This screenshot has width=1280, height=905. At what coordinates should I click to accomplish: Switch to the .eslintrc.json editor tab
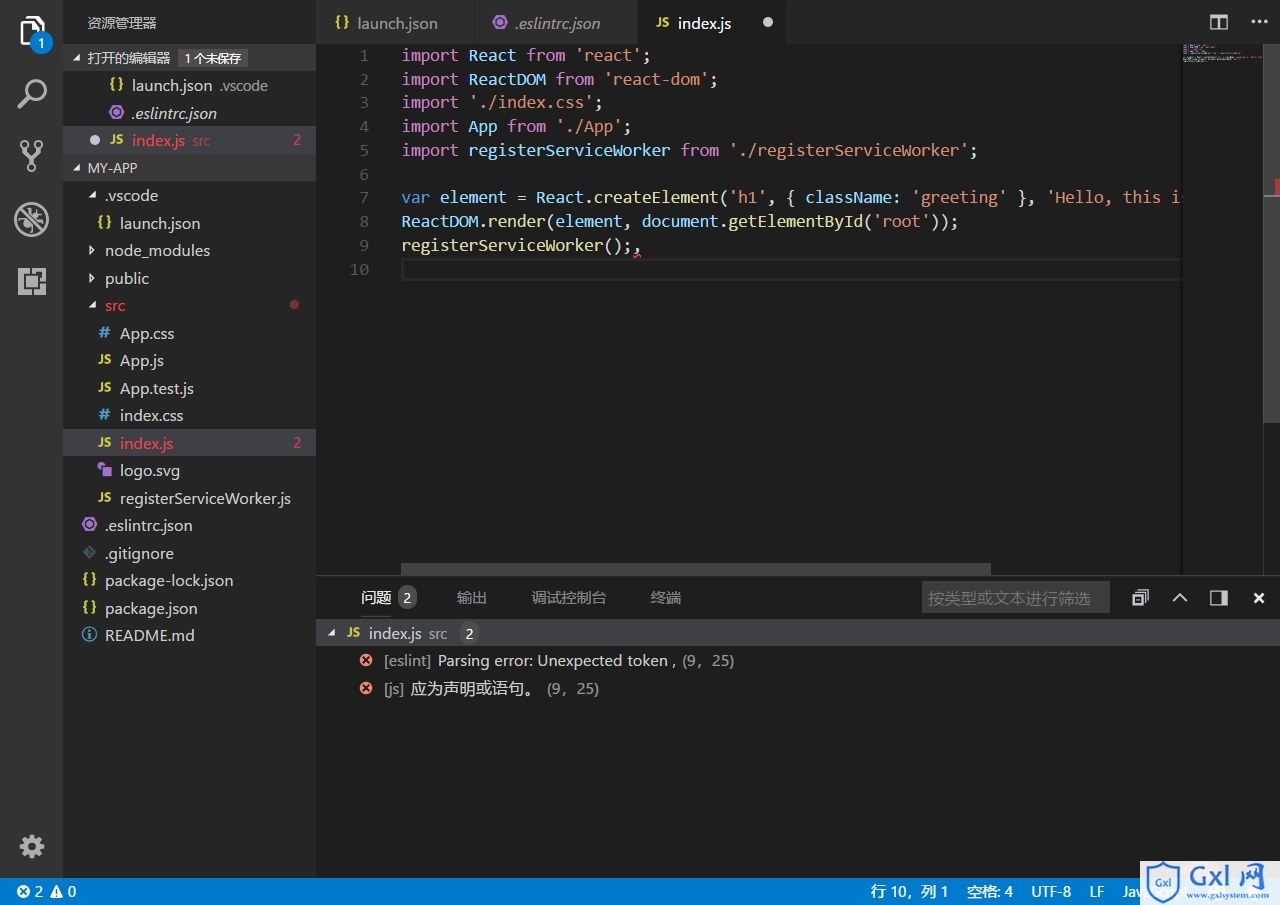pyautogui.click(x=557, y=22)
